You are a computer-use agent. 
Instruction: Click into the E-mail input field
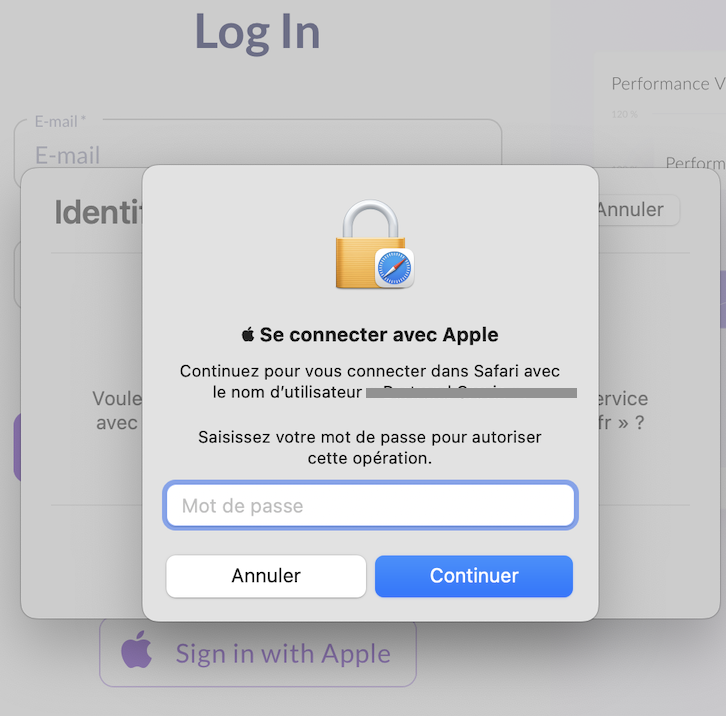258,155
